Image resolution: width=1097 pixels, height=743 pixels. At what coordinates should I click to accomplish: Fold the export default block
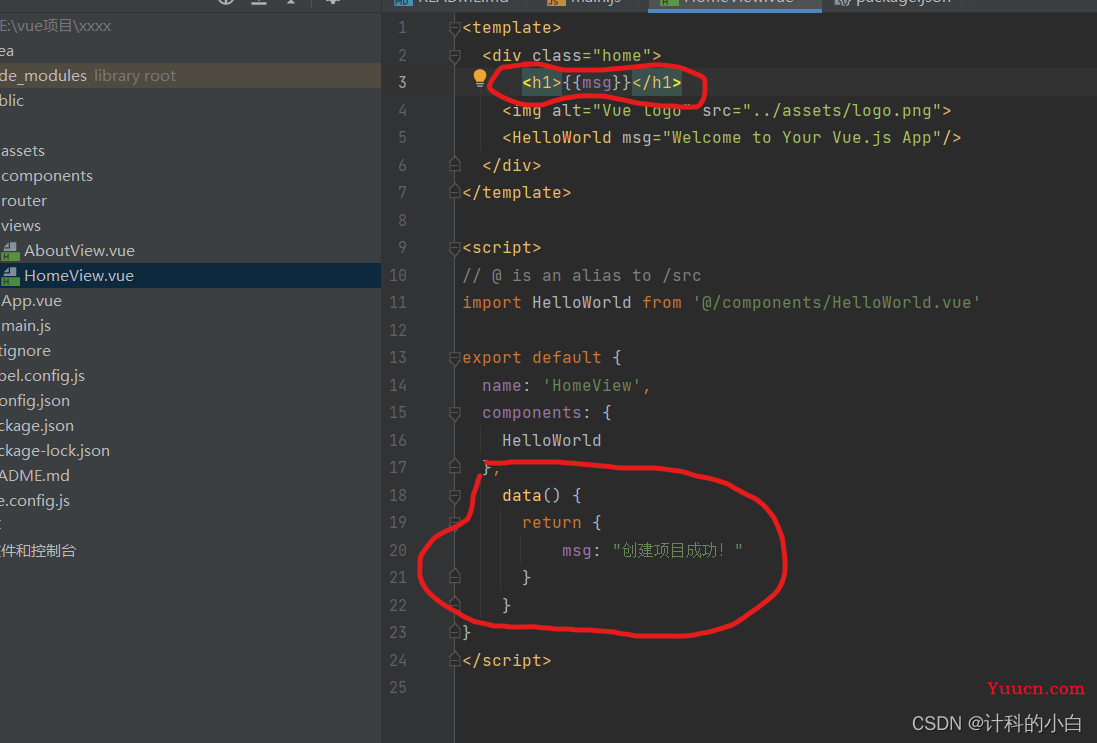coord(455,358)
